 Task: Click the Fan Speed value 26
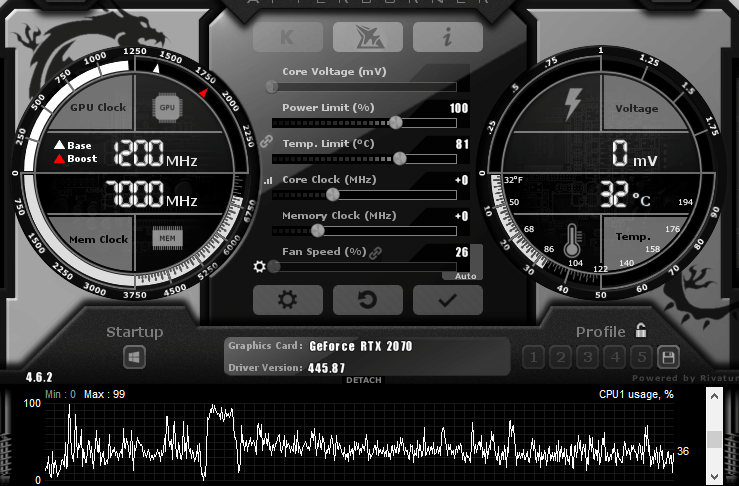[x=462, y=252]
